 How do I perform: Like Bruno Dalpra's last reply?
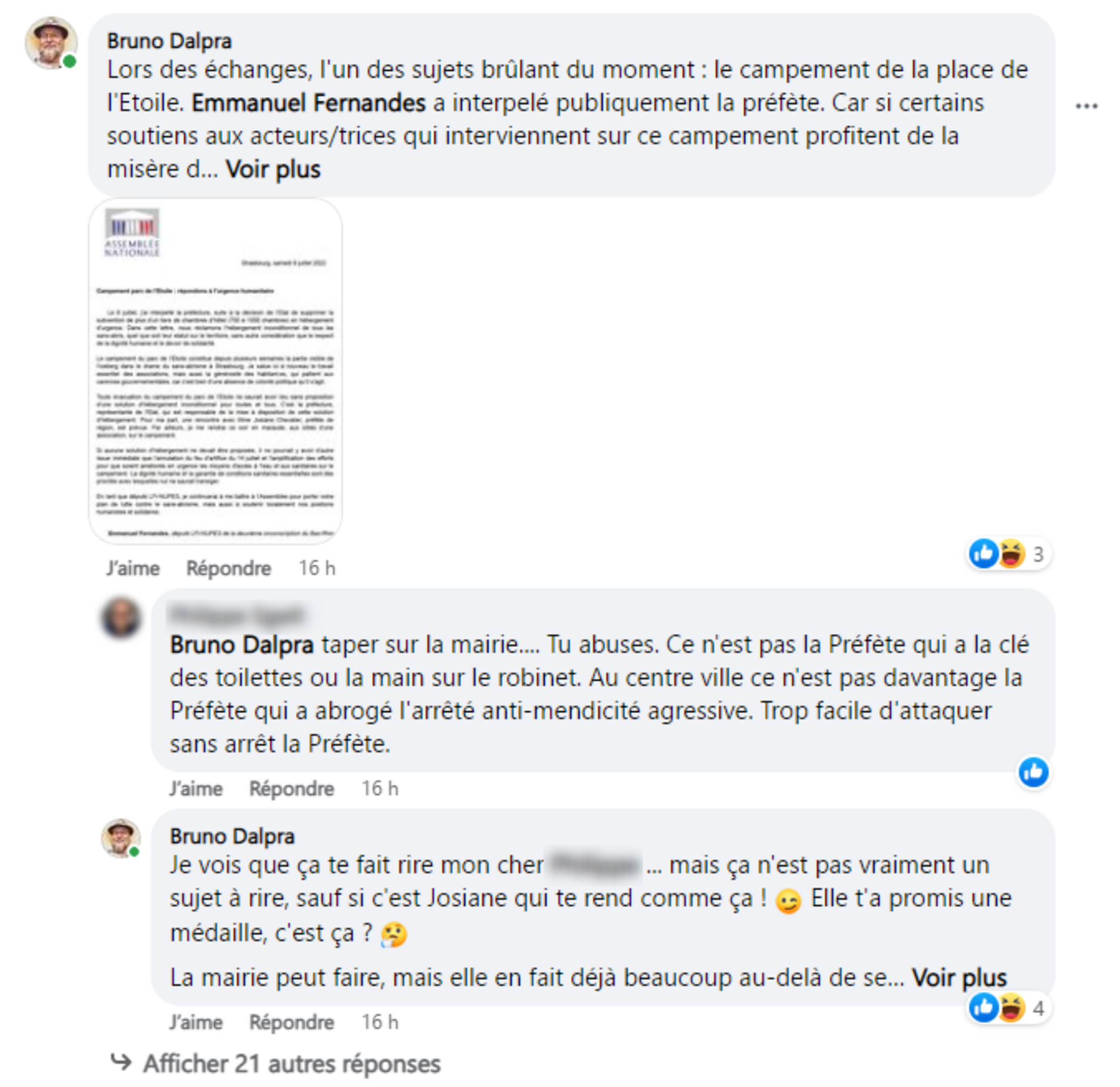pyautogui.click(x=195, y=1022)
